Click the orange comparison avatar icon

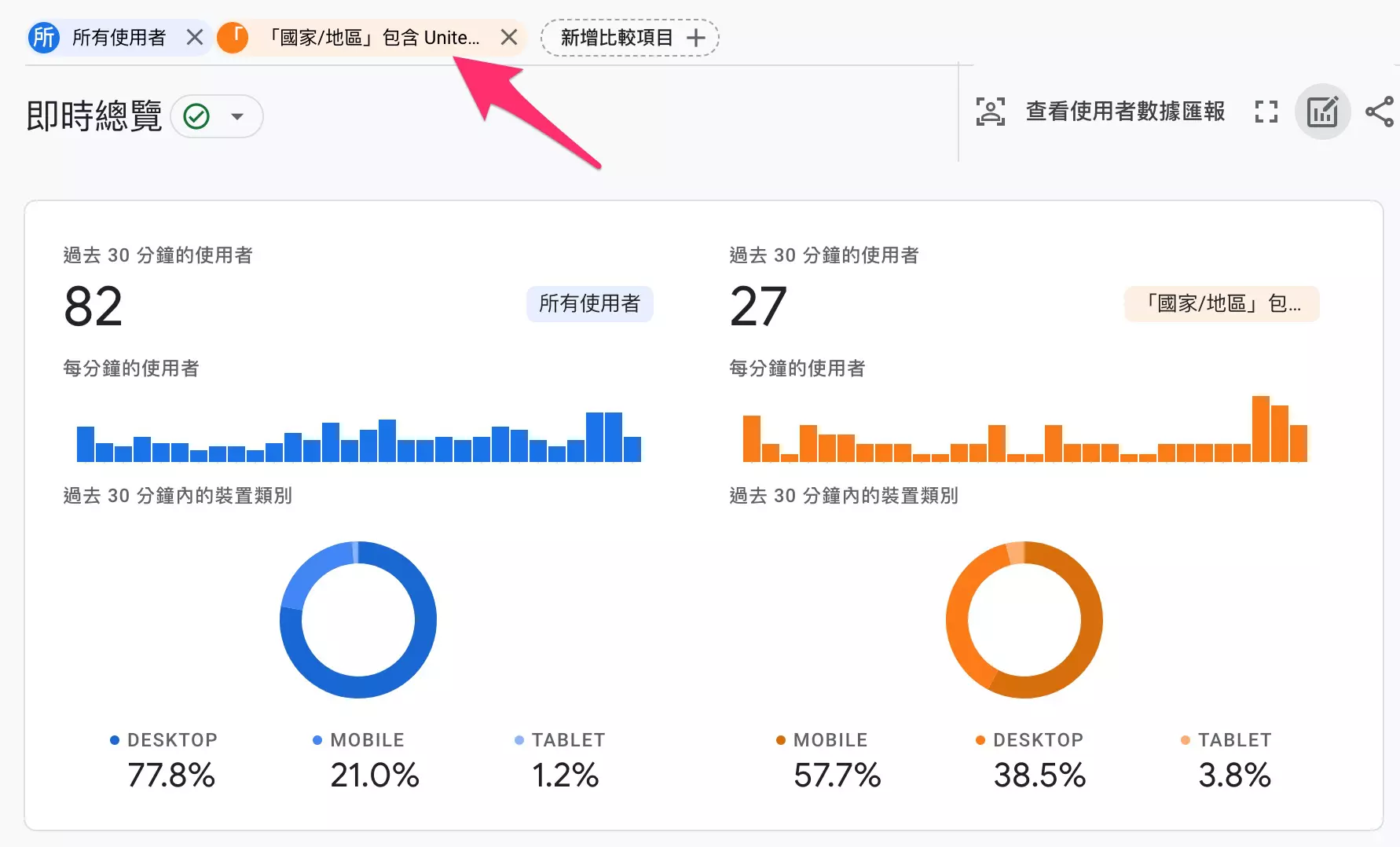[x=233, y=37]
